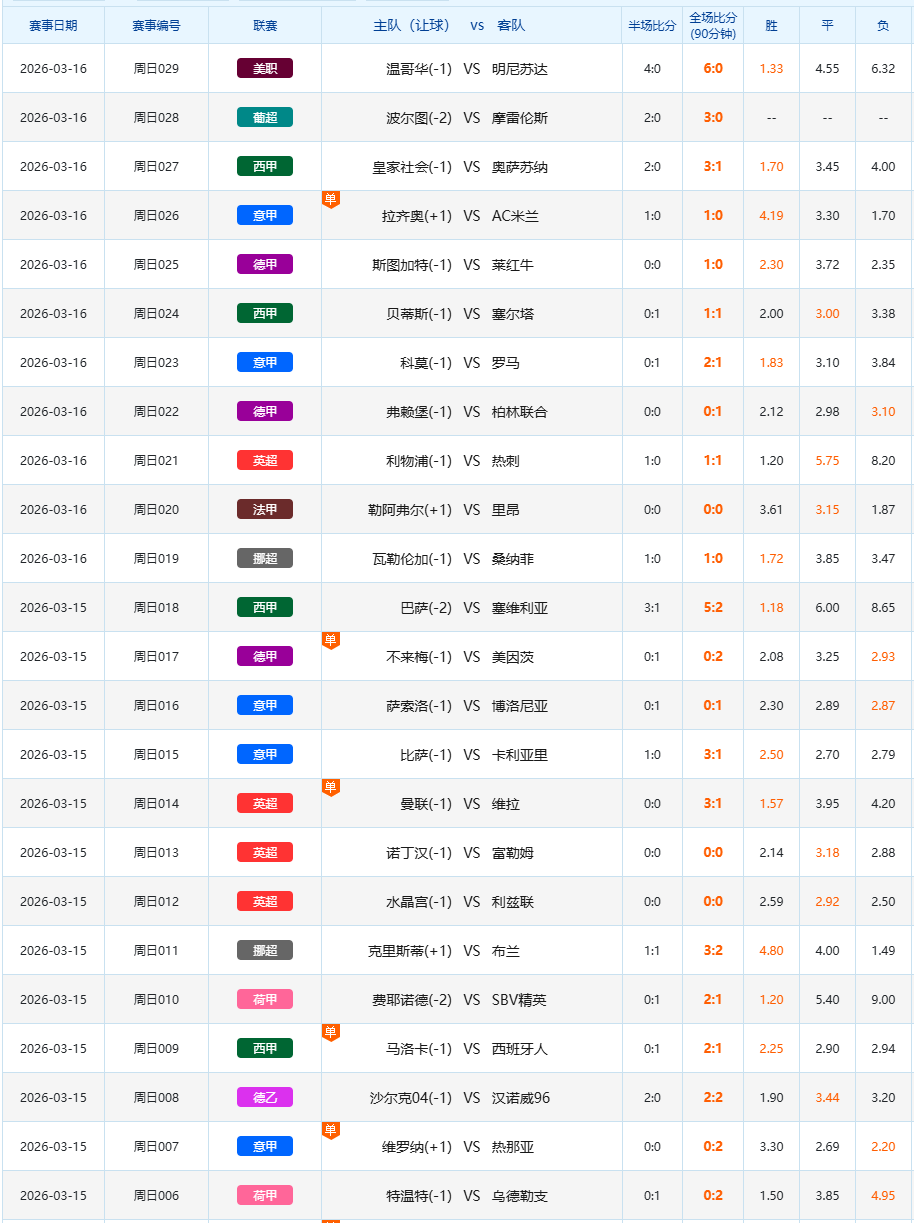
Task: Click the 单 badge on the 不来梅 row
Action: (330, 641)
